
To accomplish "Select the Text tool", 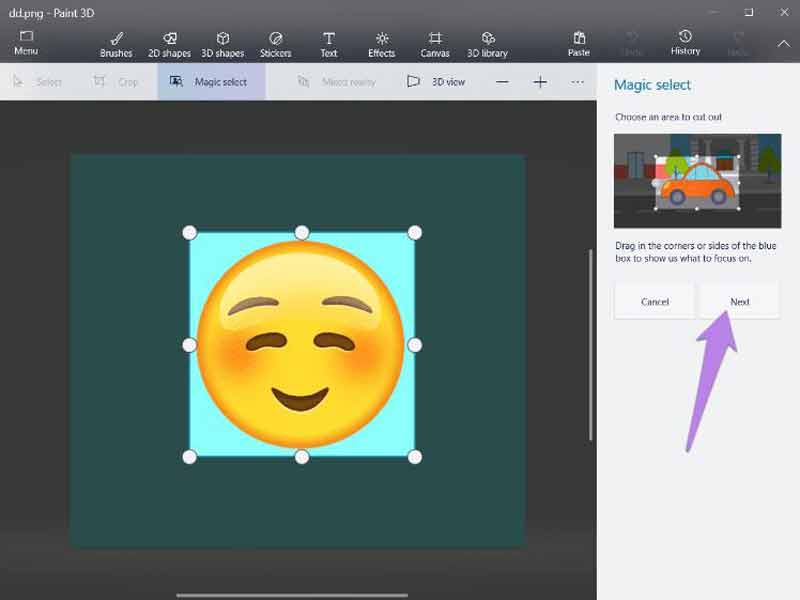I will click(328, 44).
